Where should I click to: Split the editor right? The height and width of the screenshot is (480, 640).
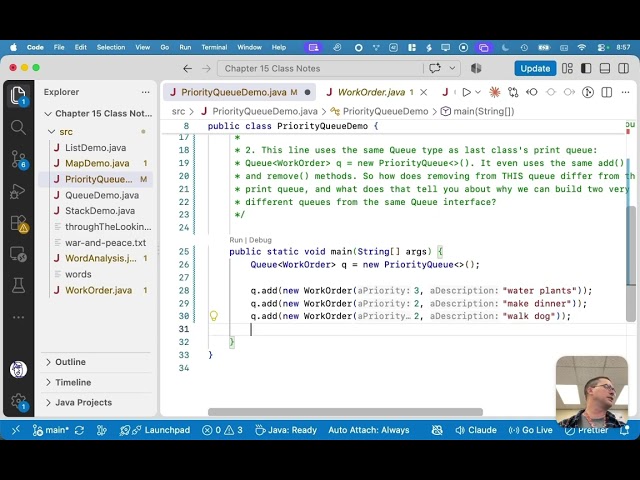click(x=607, y=92)
